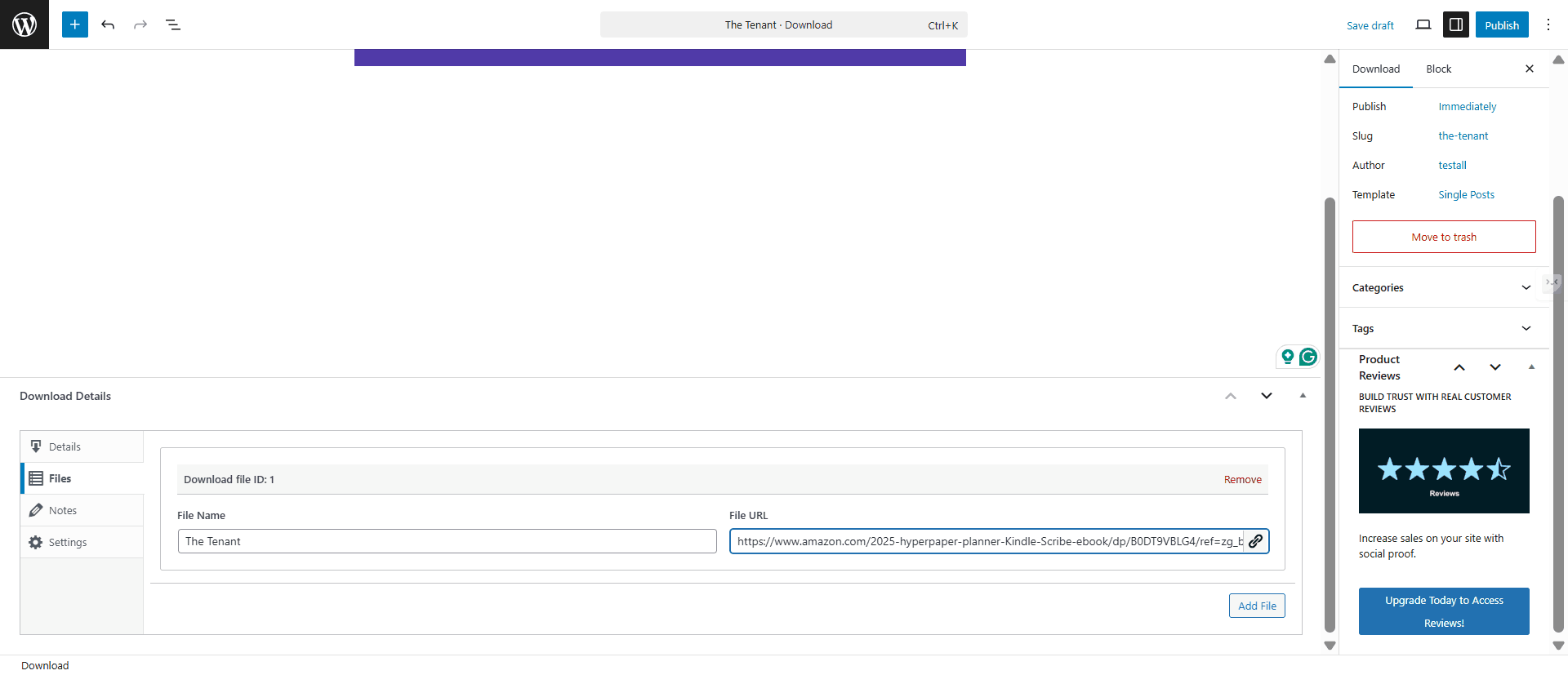Collapse the Download Details panel triangle
This screenshot has height=675, width=1568.
1303,396
